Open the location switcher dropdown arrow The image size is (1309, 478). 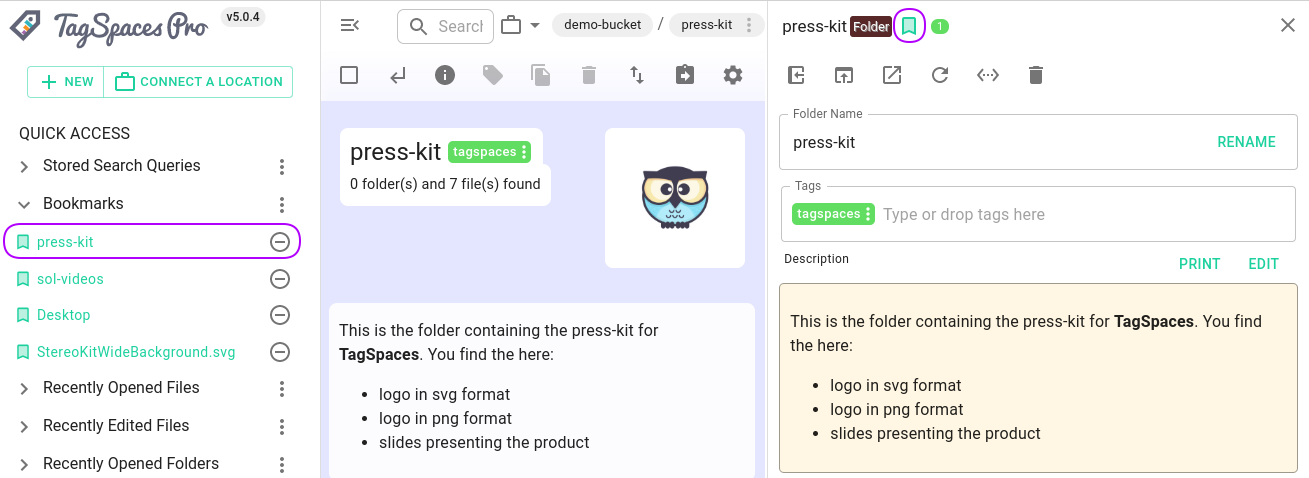point(535,25)
